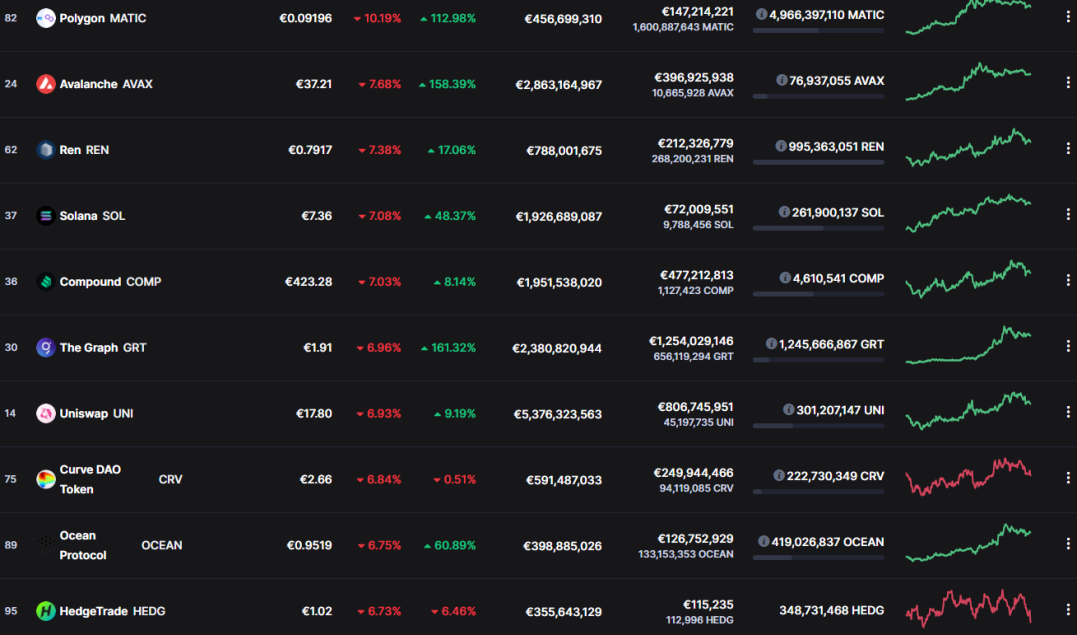Open the three-dot menu for Polygon row
Viewport: 1077px width, 635px height.
coord(1067,16)
